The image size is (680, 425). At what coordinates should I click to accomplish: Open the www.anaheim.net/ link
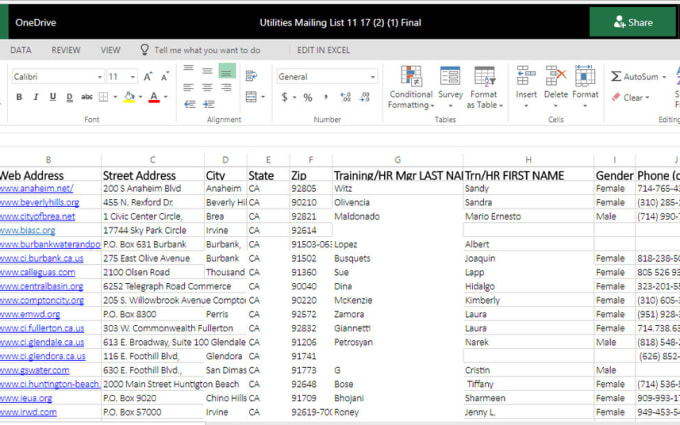(x=37, y=188)
